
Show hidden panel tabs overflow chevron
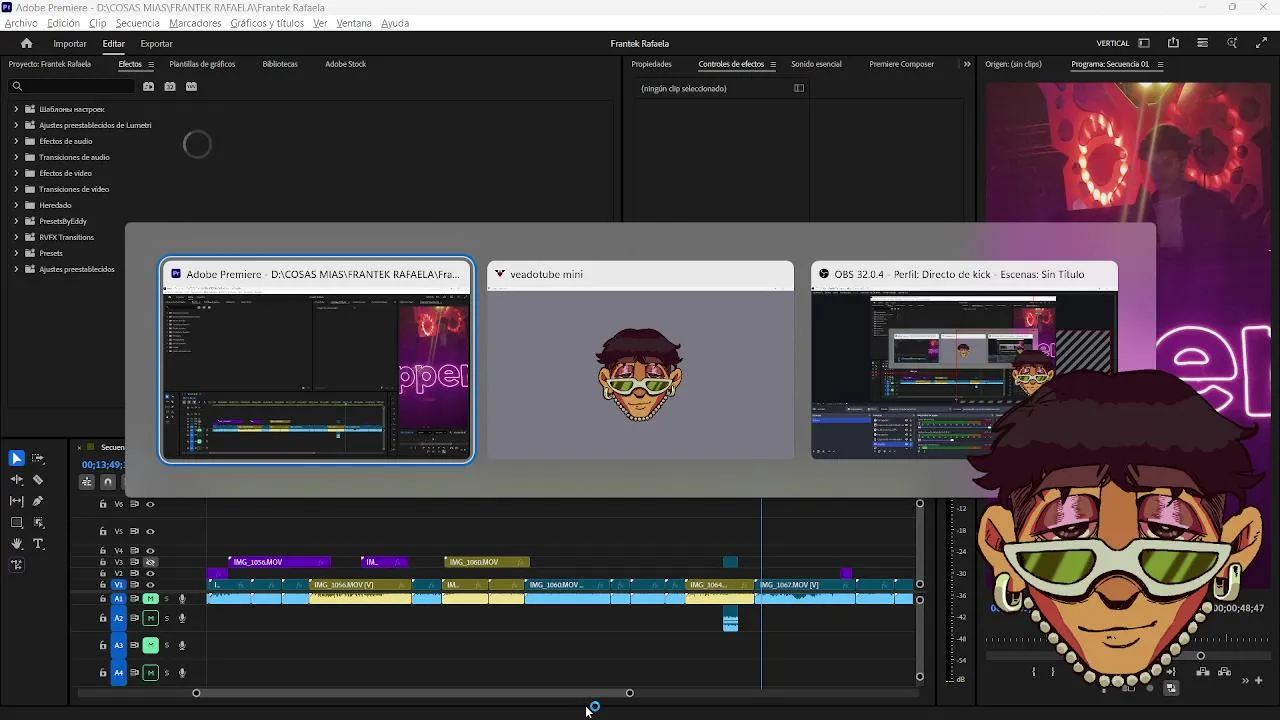point(967,64)
